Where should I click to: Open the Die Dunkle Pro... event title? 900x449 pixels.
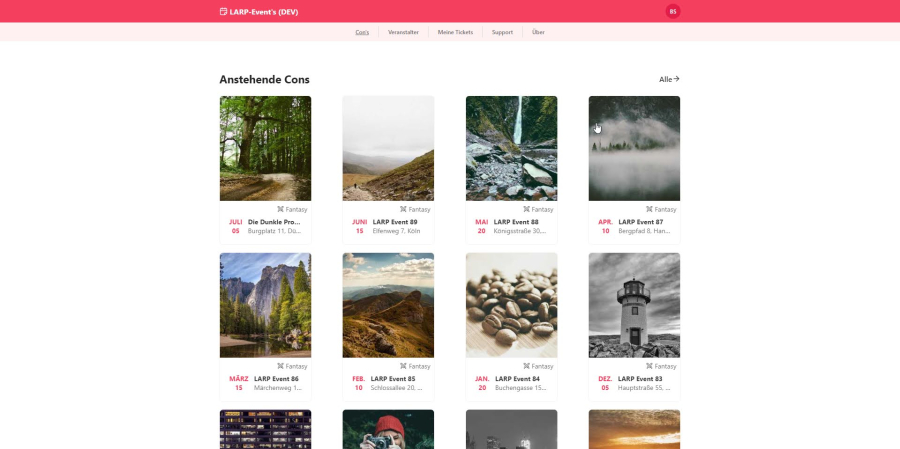pos(274,222)
